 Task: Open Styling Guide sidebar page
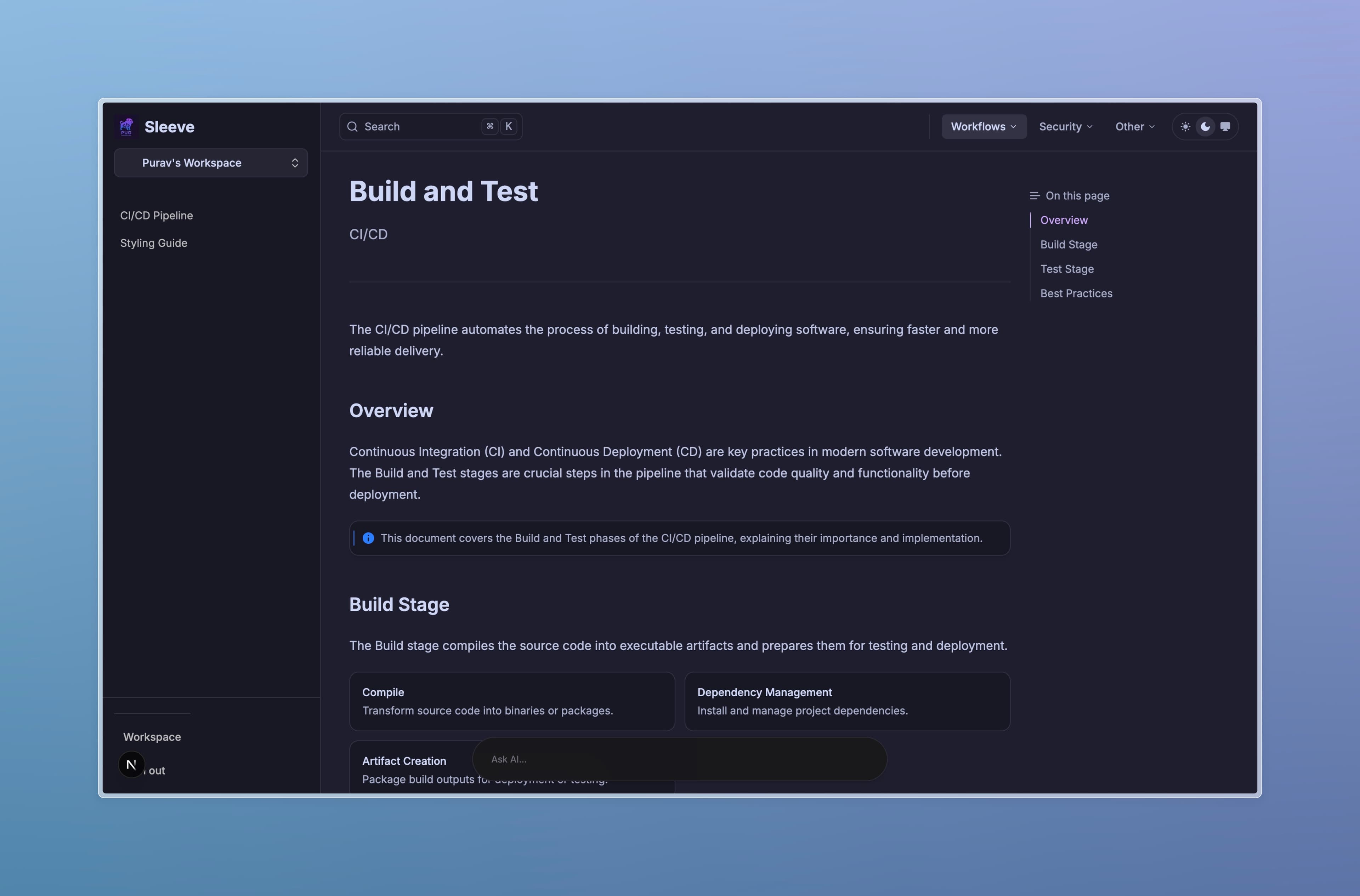coord(154,243)
